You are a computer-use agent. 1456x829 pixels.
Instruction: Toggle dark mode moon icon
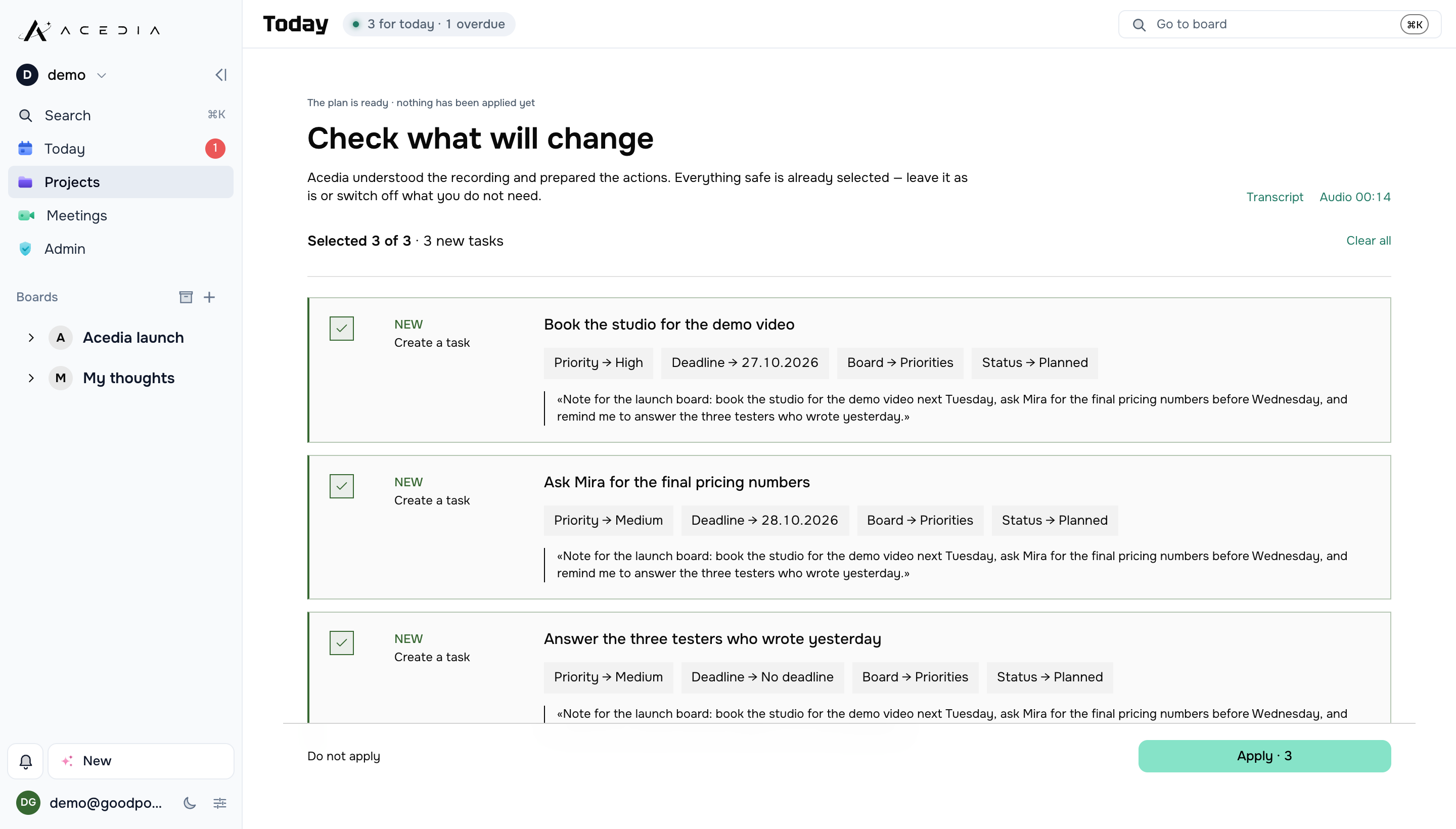190,803
